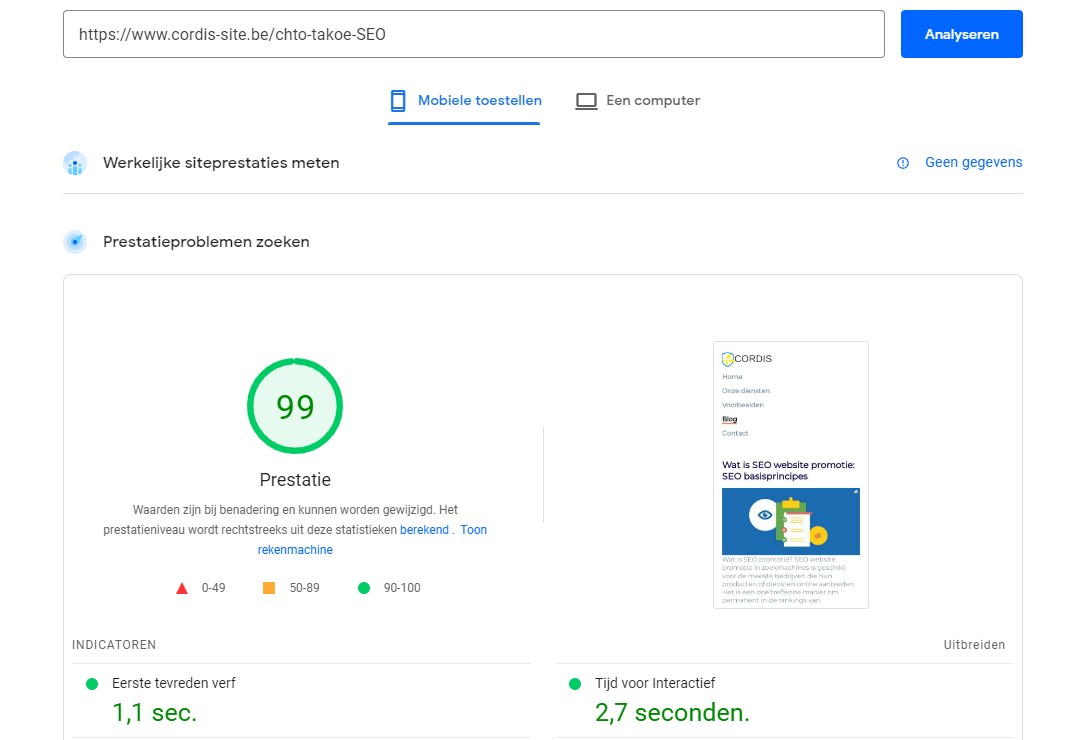Click the URL input field
This screenshot has width=1085, height=740.
(x=473, y=34)
